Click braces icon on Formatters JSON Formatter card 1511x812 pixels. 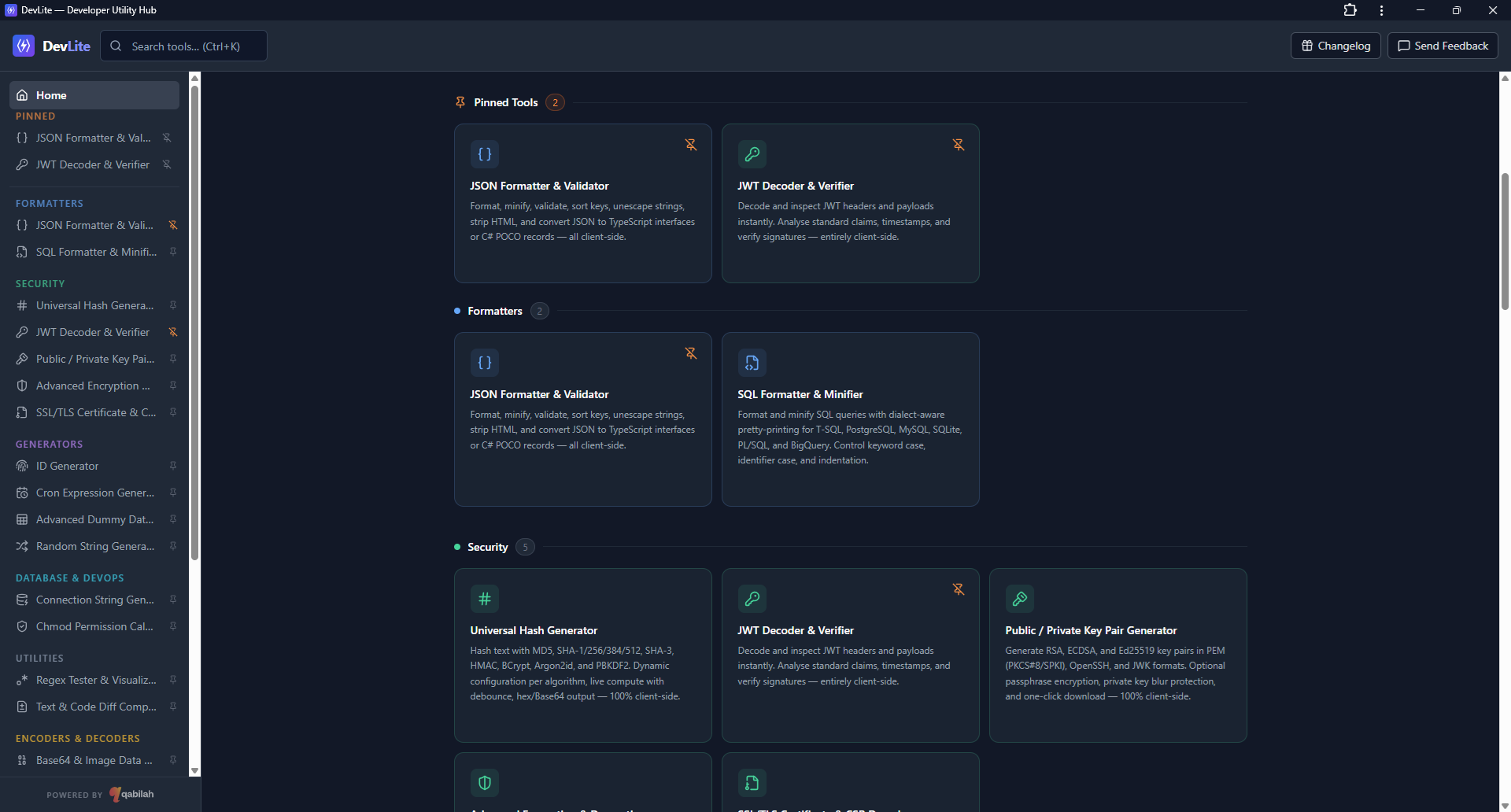coord(485,363)
